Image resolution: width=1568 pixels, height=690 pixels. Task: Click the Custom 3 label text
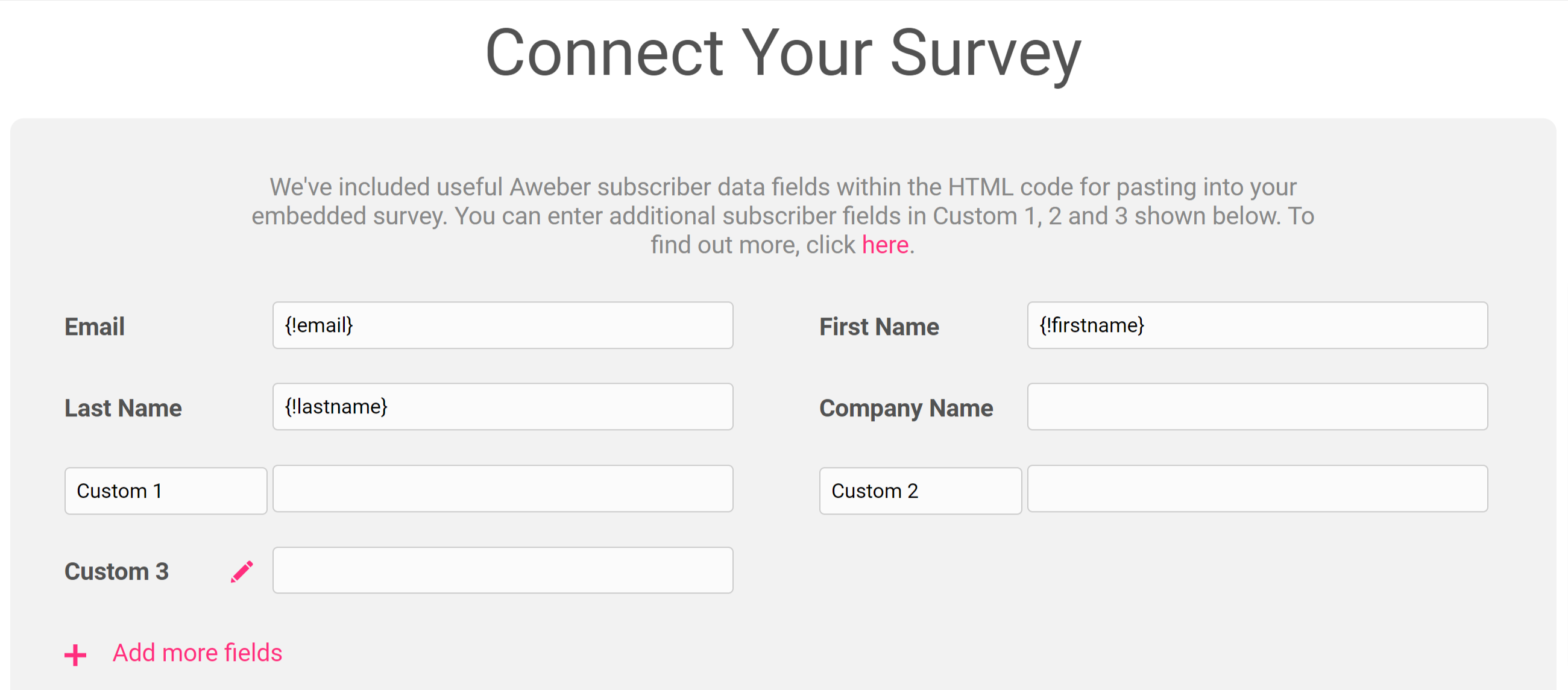click(x=116, y=571)
